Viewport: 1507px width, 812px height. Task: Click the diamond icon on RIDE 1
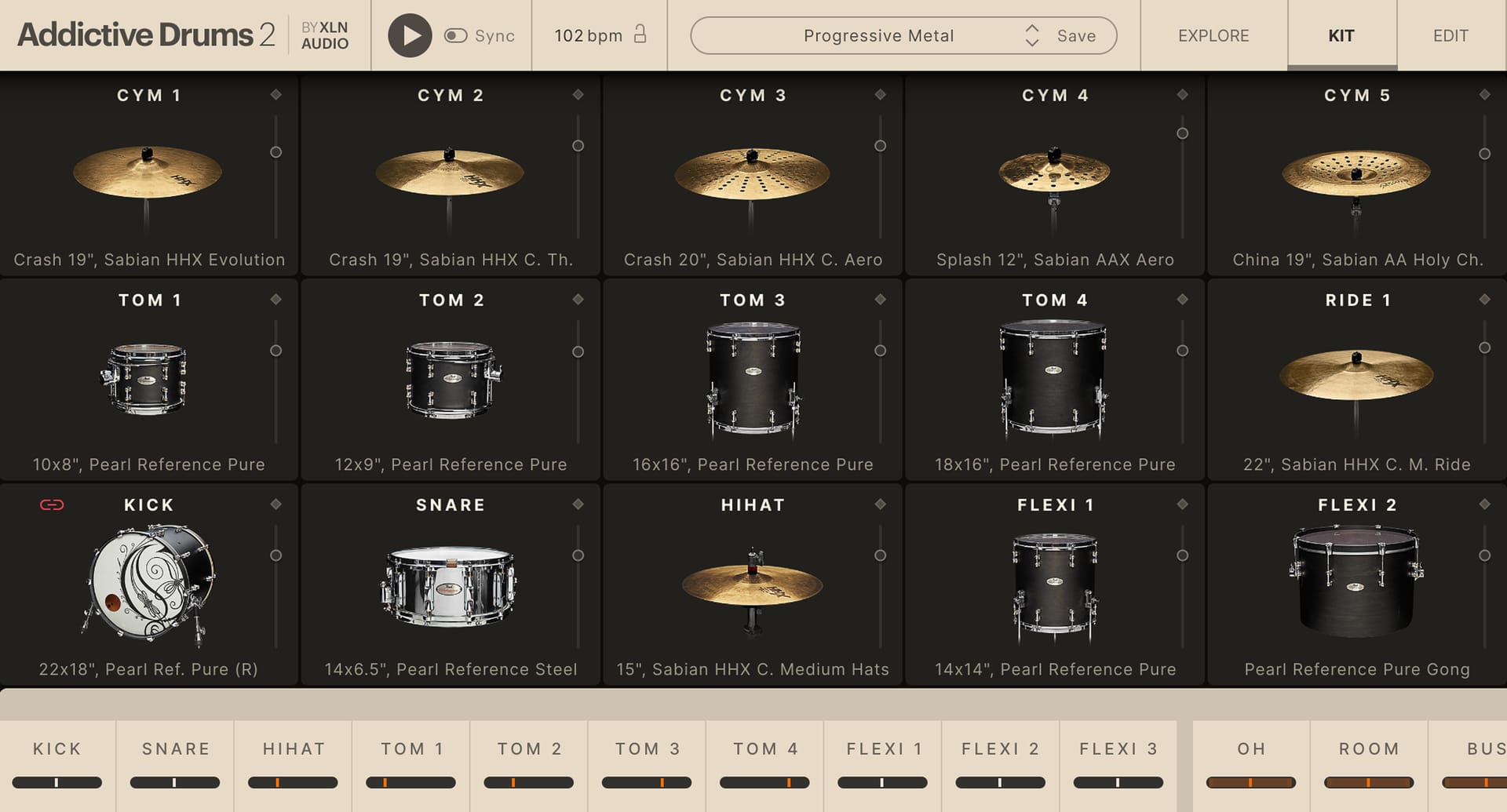pos(1483,299)
